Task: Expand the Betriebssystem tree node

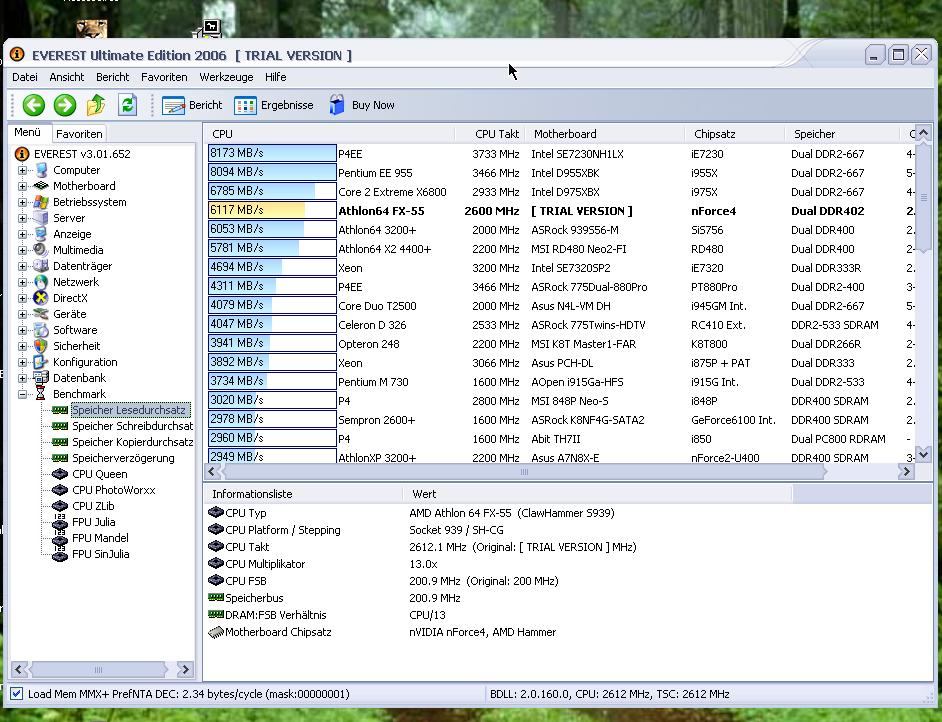Action: point(22,202)
